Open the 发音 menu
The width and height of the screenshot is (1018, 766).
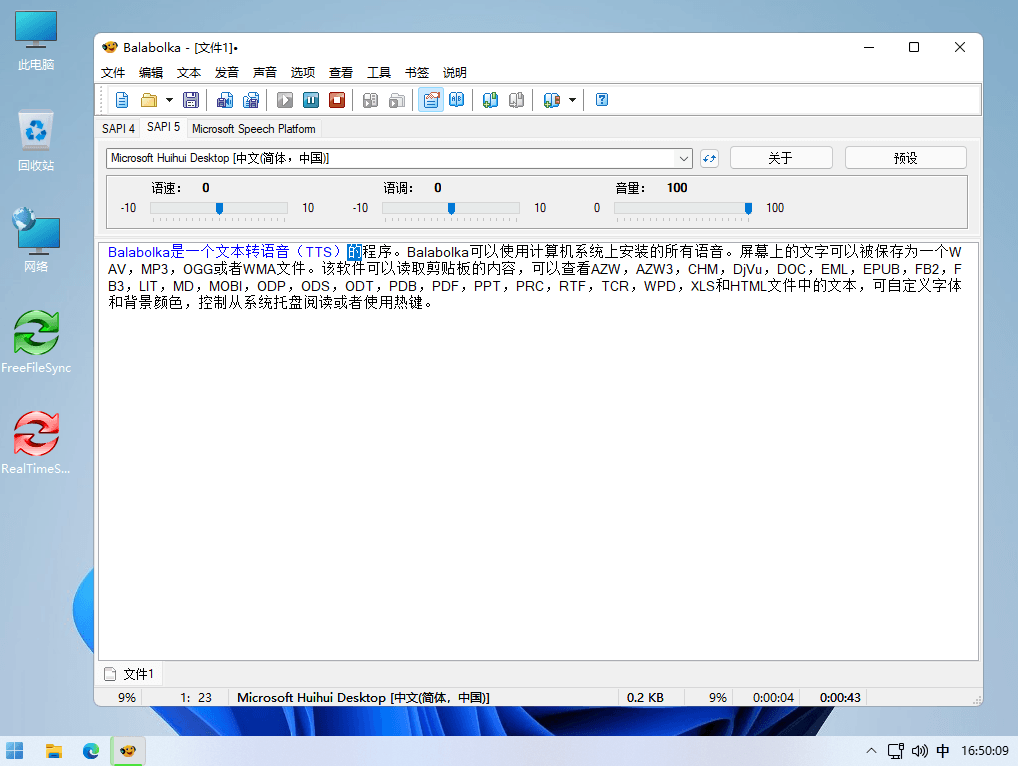point(226,72)
